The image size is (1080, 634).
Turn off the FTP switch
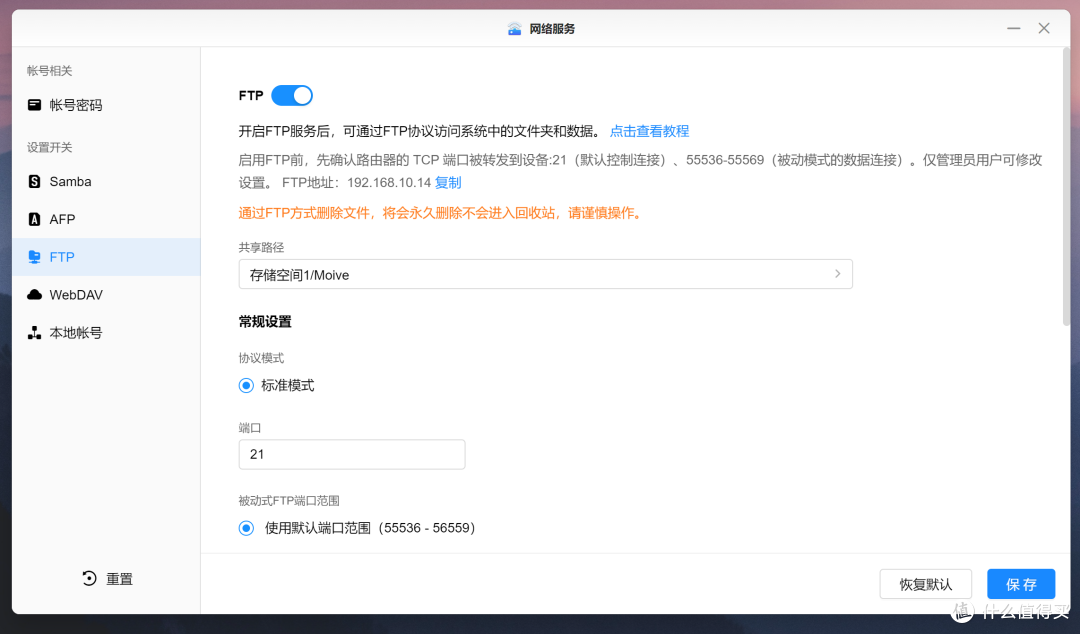coord(292,96)
